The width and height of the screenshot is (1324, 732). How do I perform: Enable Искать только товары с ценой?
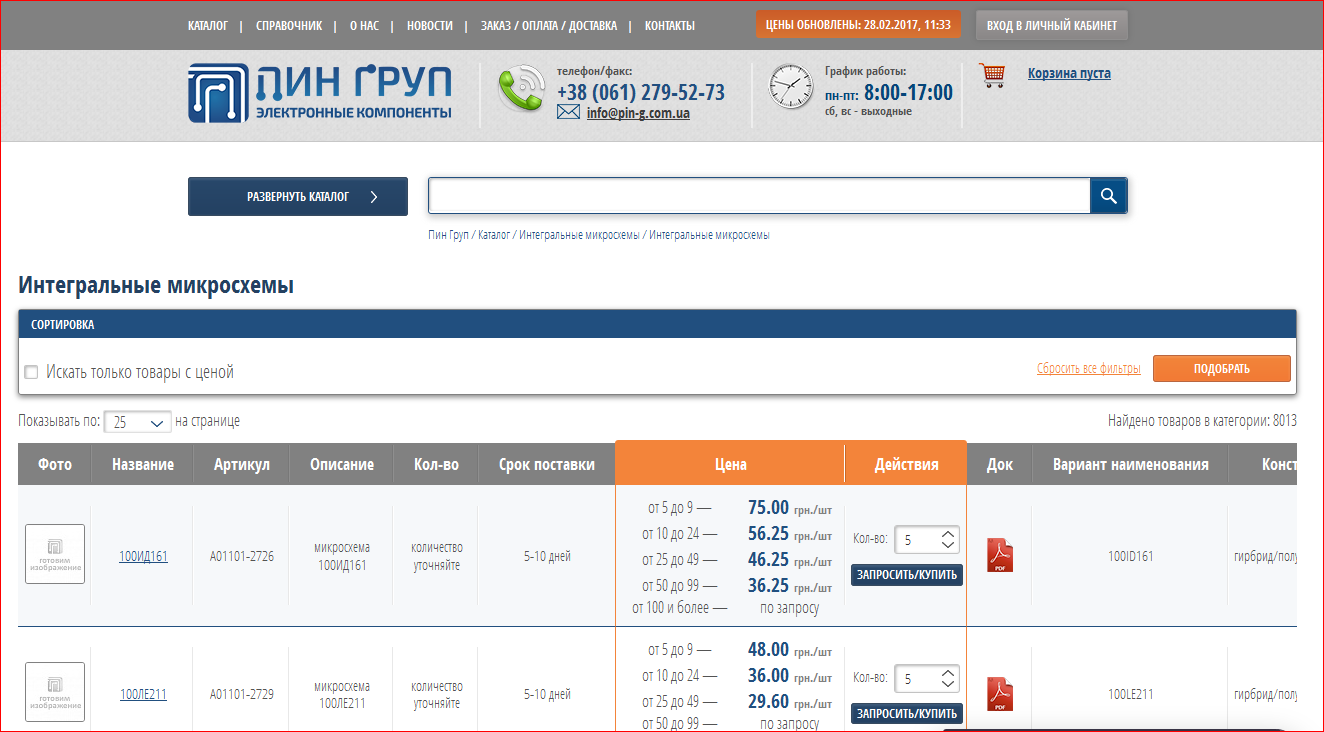31,371
